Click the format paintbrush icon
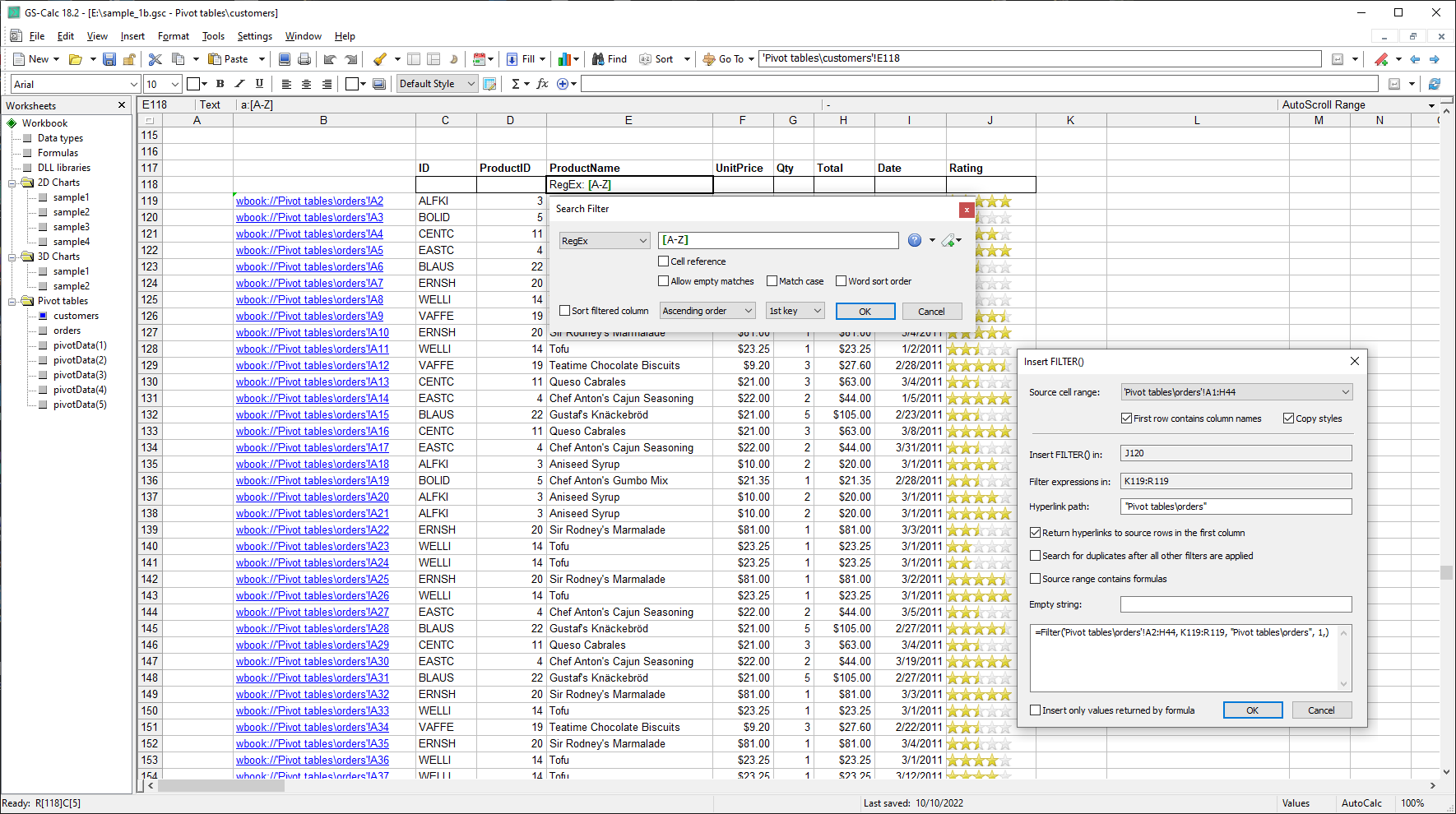 (x=379, y=59)
